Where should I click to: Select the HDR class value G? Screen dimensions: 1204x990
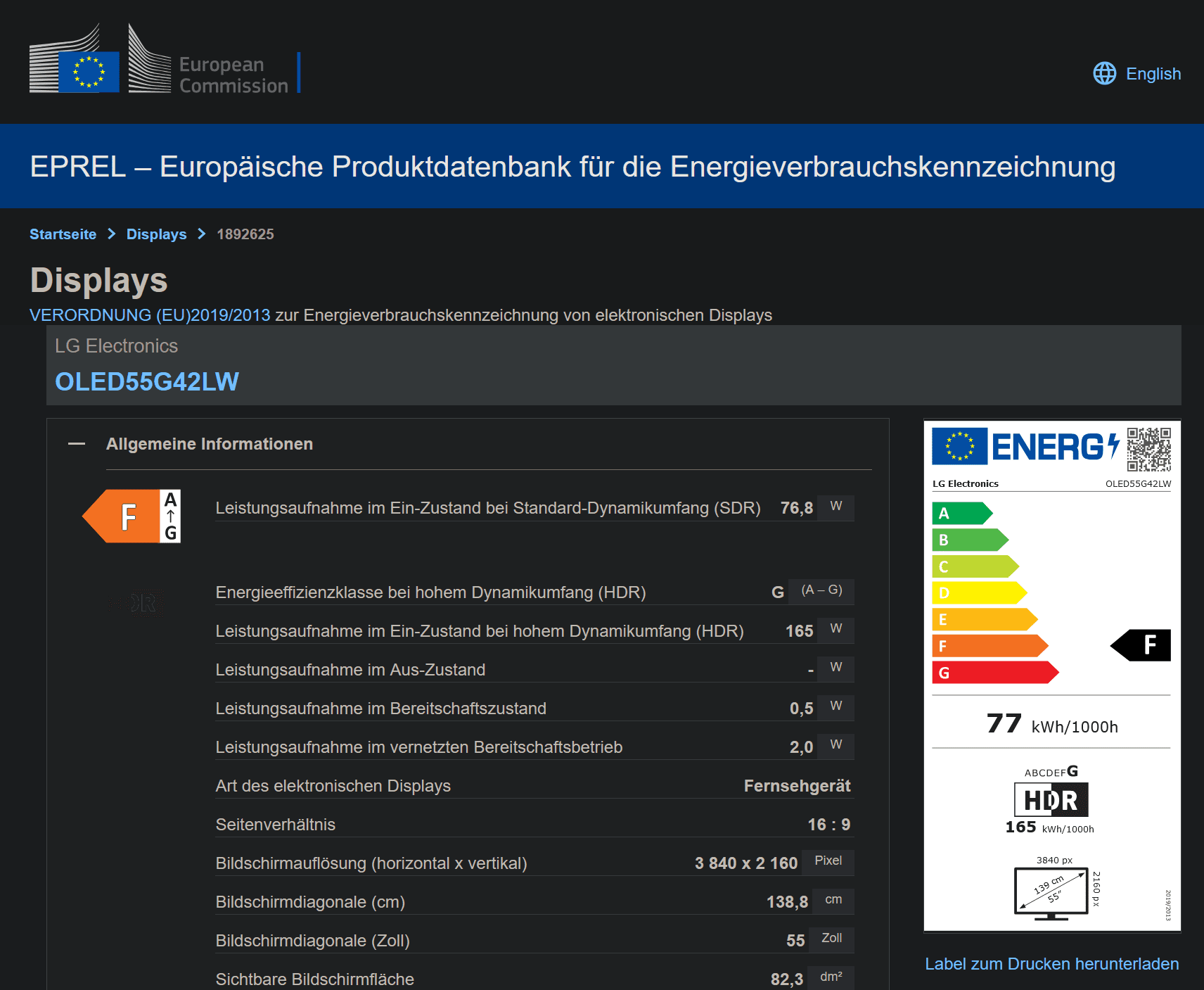778,592
